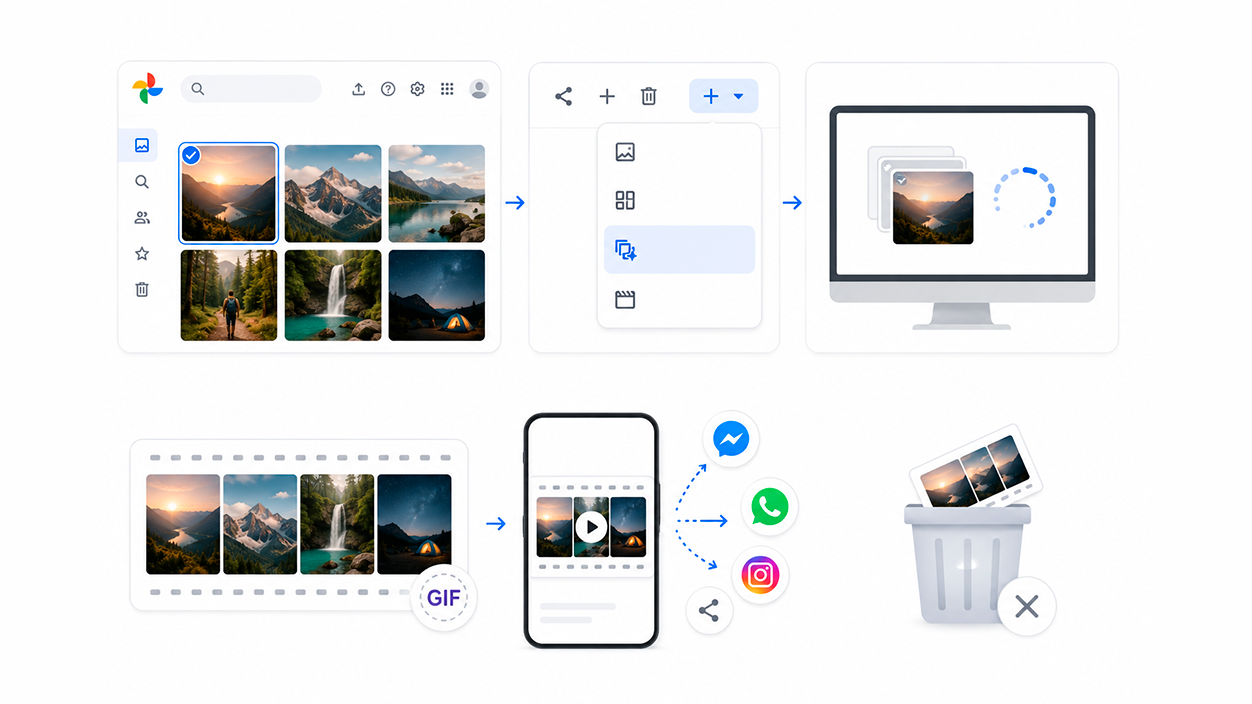The image size is (1252, 704).
Task: Choose the movie clapperboard menu entry
Action: pos(679,299)
